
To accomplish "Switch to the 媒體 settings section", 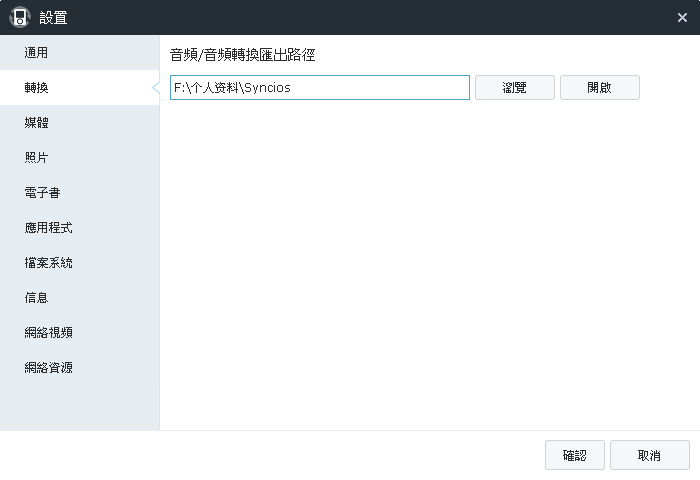I will (x=37, y=123).
